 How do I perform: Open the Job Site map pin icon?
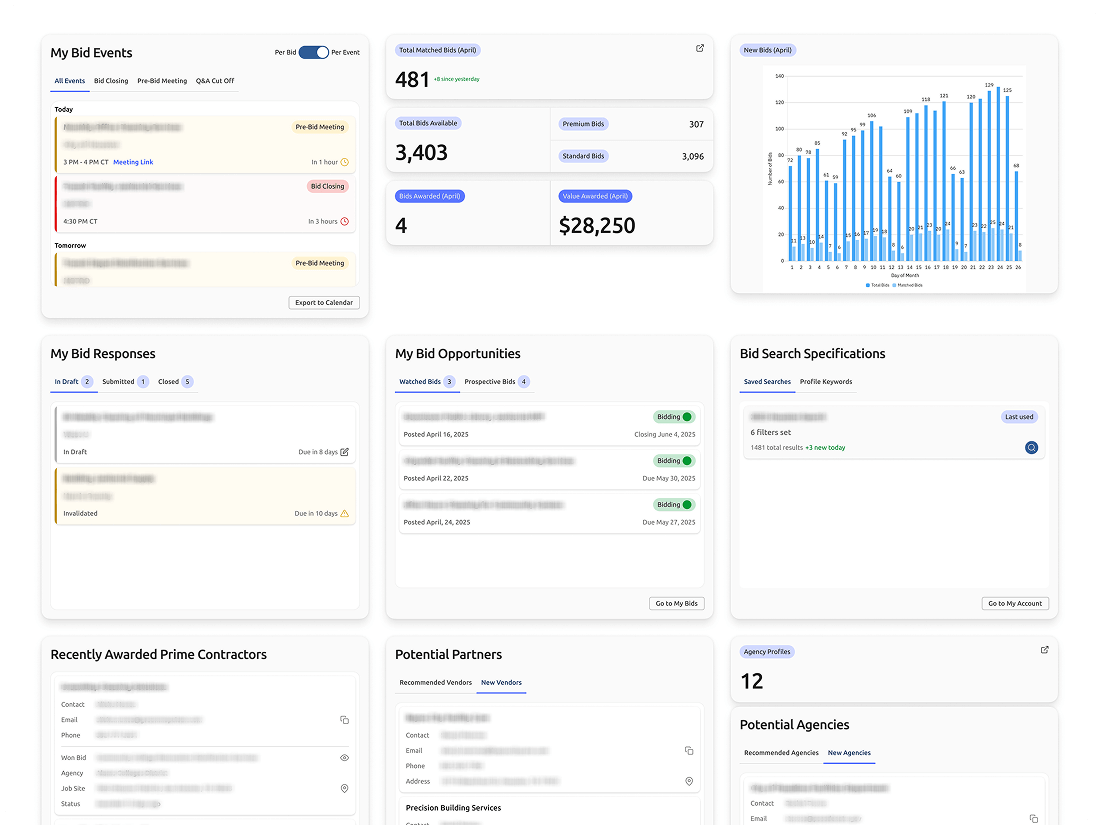344,788
